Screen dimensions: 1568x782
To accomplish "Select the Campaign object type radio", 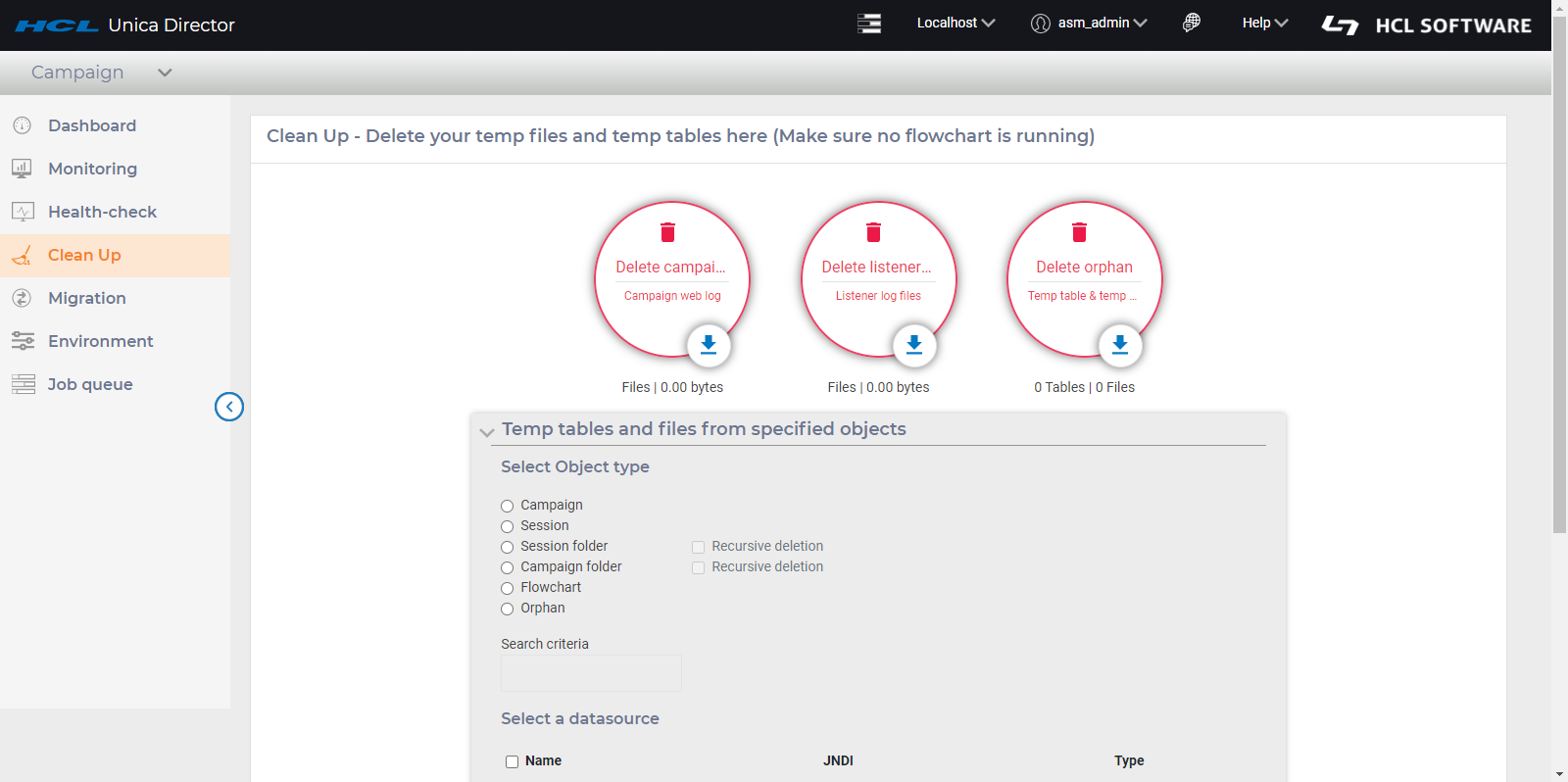I will 508,506.
